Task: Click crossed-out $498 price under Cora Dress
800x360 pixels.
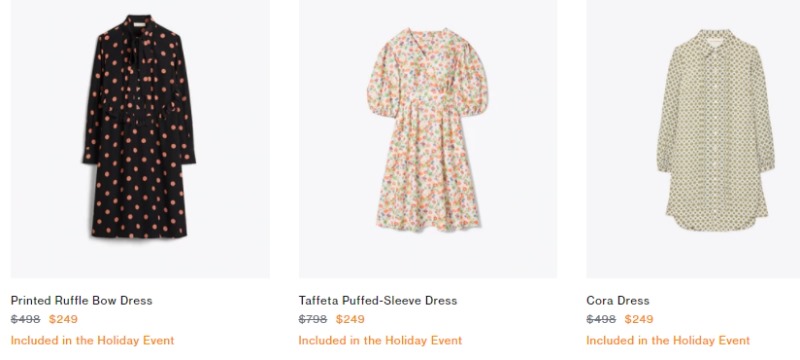Action: pyautogui.click(x=601, y=319)
